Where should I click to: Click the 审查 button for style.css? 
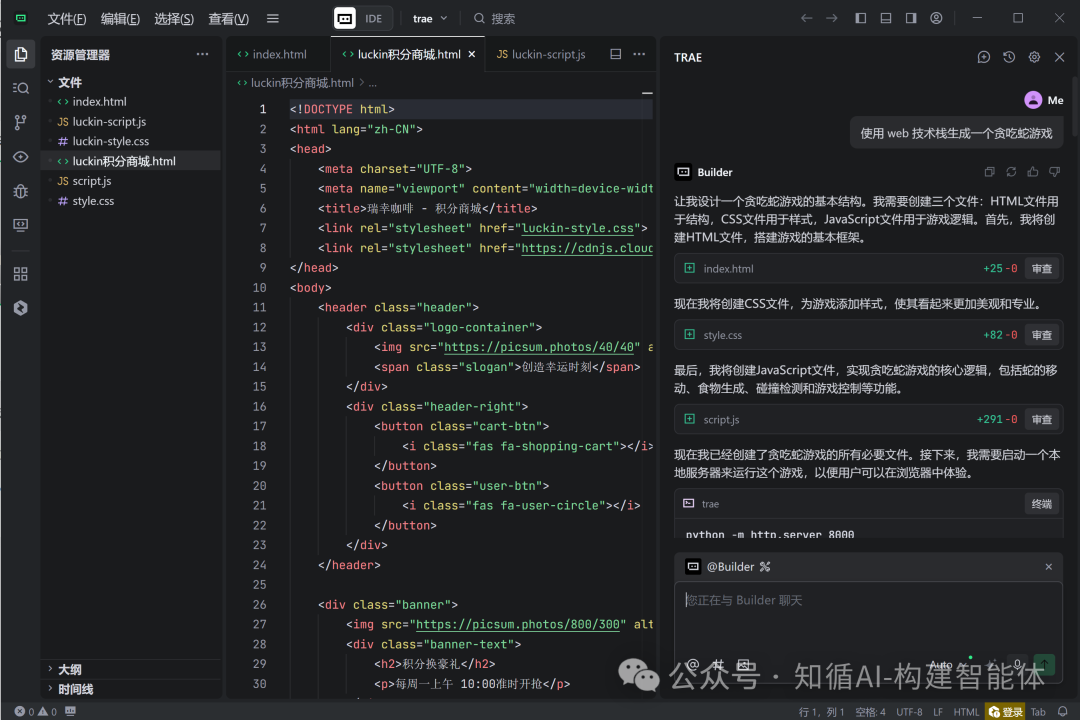point(1041,334)
